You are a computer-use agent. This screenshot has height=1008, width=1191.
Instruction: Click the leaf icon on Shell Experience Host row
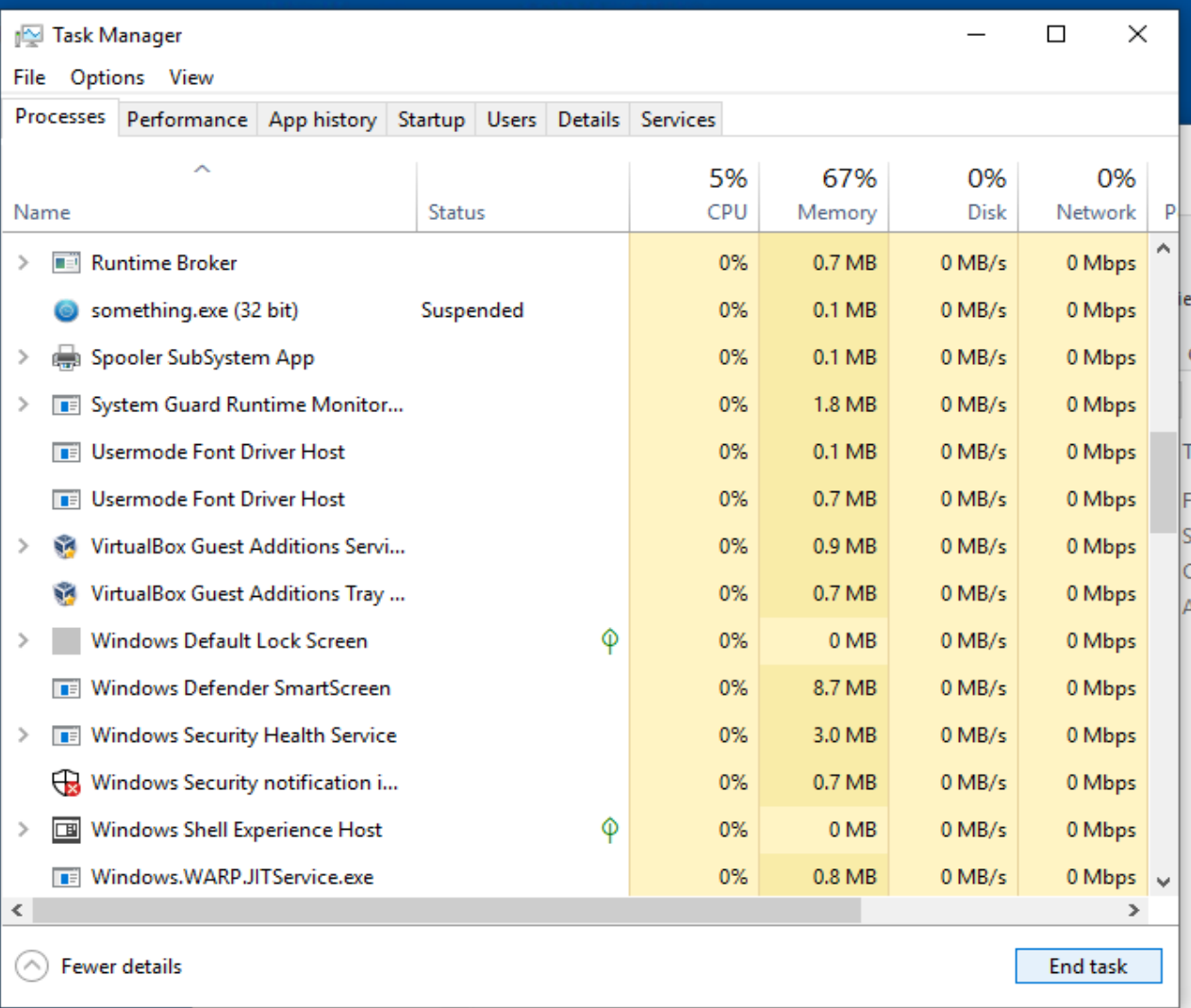(610, 830)
